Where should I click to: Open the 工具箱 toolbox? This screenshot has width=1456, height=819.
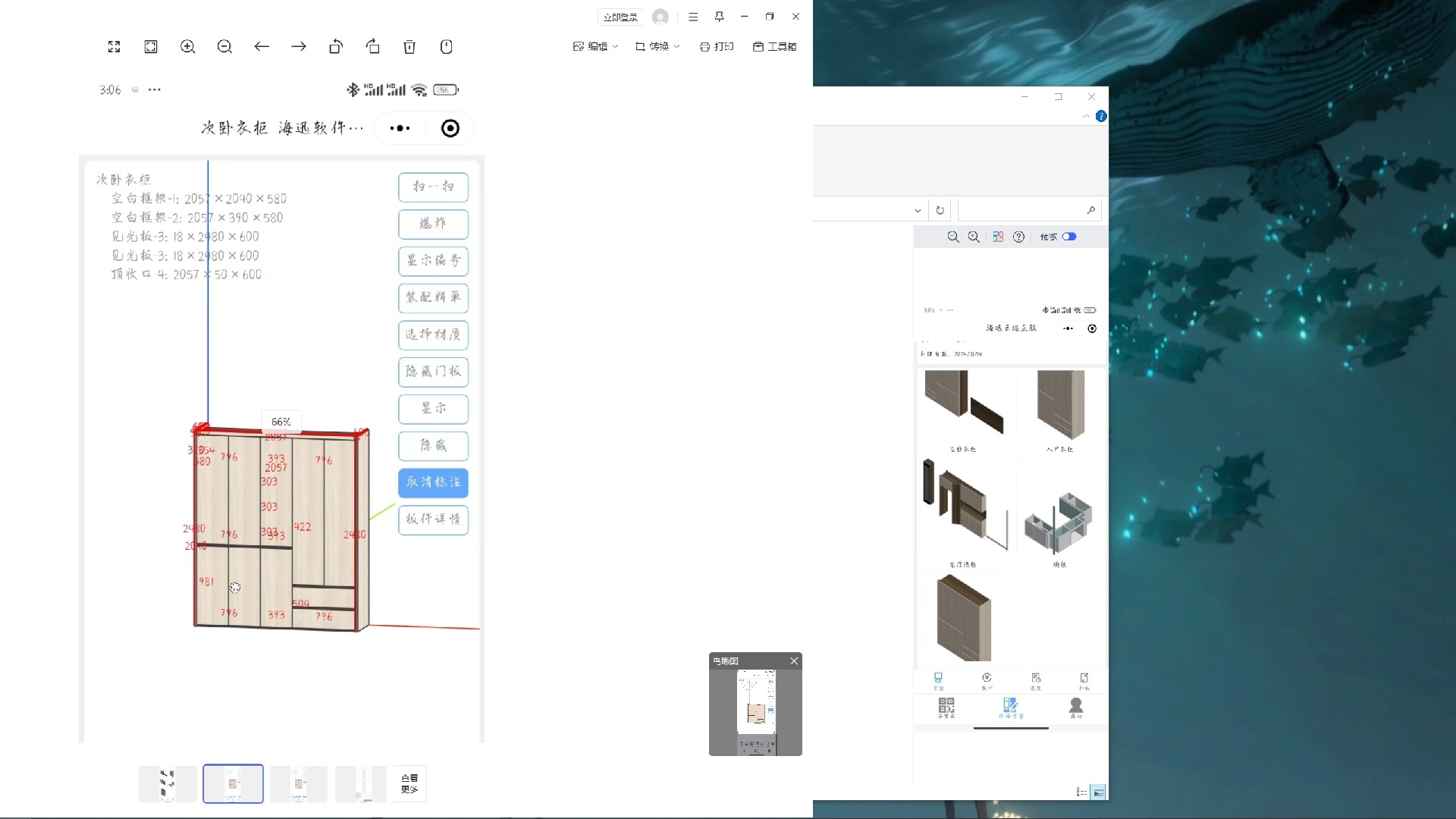[775, 46]
